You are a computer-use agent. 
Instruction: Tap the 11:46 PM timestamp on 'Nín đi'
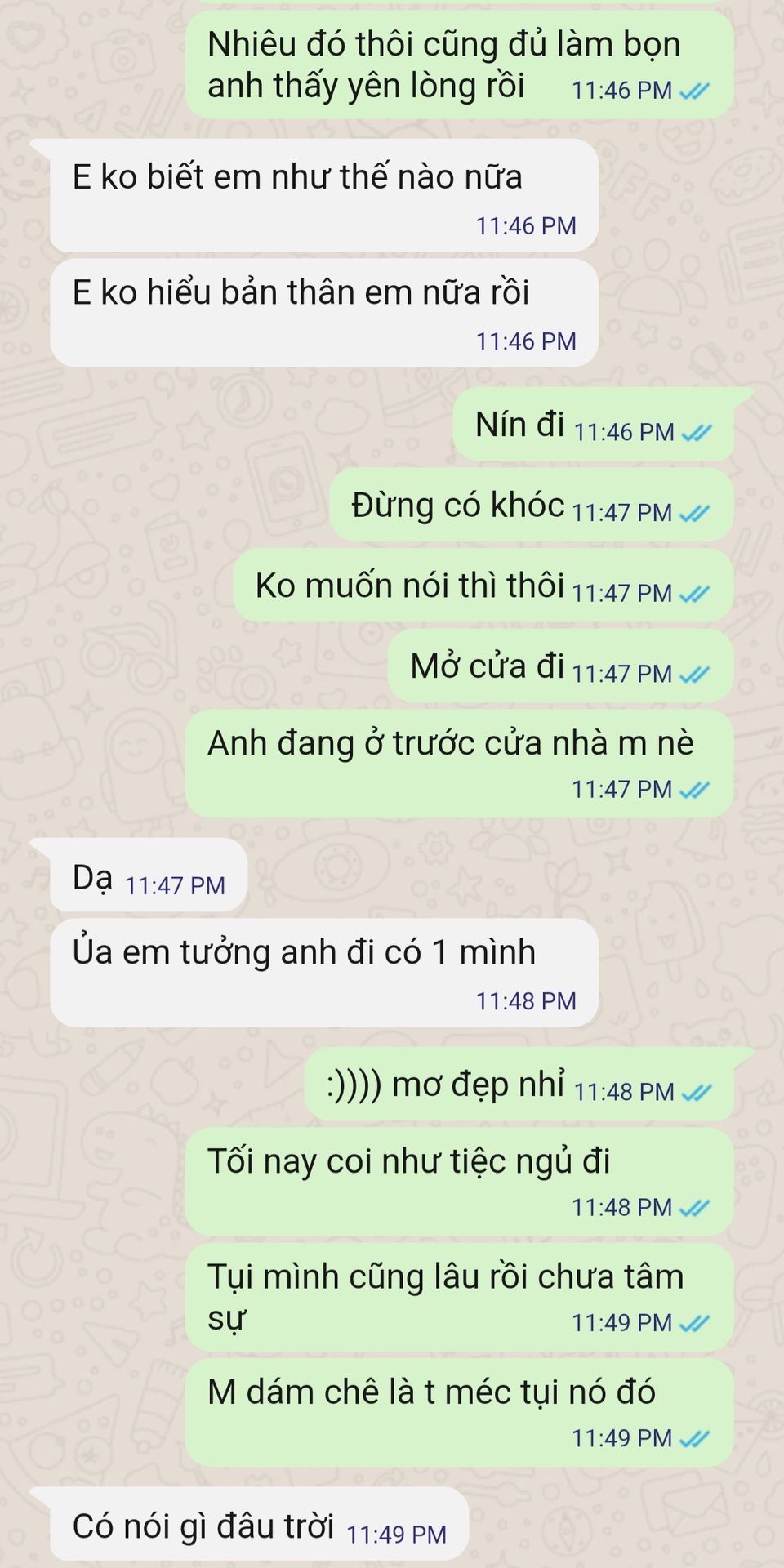[624, 433]
